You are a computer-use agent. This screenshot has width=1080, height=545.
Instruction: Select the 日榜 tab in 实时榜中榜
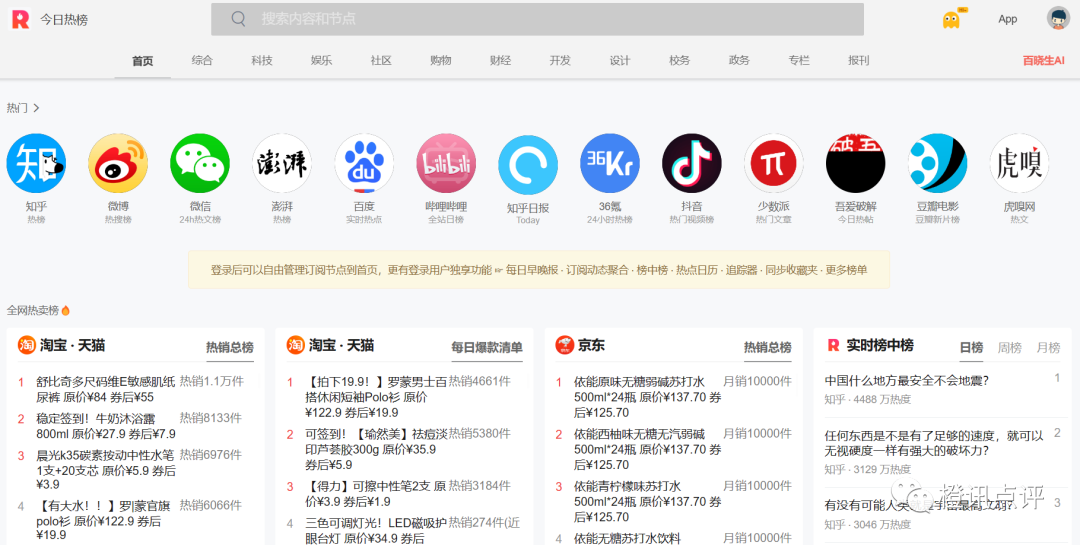(971, 348)
